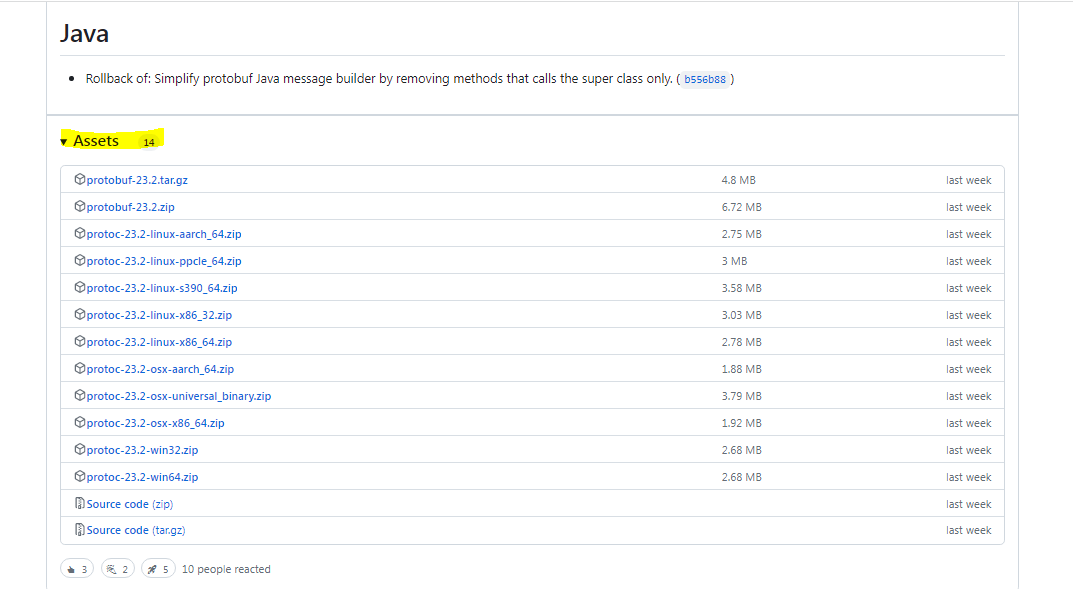Click '10 people reacted' text
Image resolution: width=1073 pixels, height=589 pixels.
(x=226, y=569)
